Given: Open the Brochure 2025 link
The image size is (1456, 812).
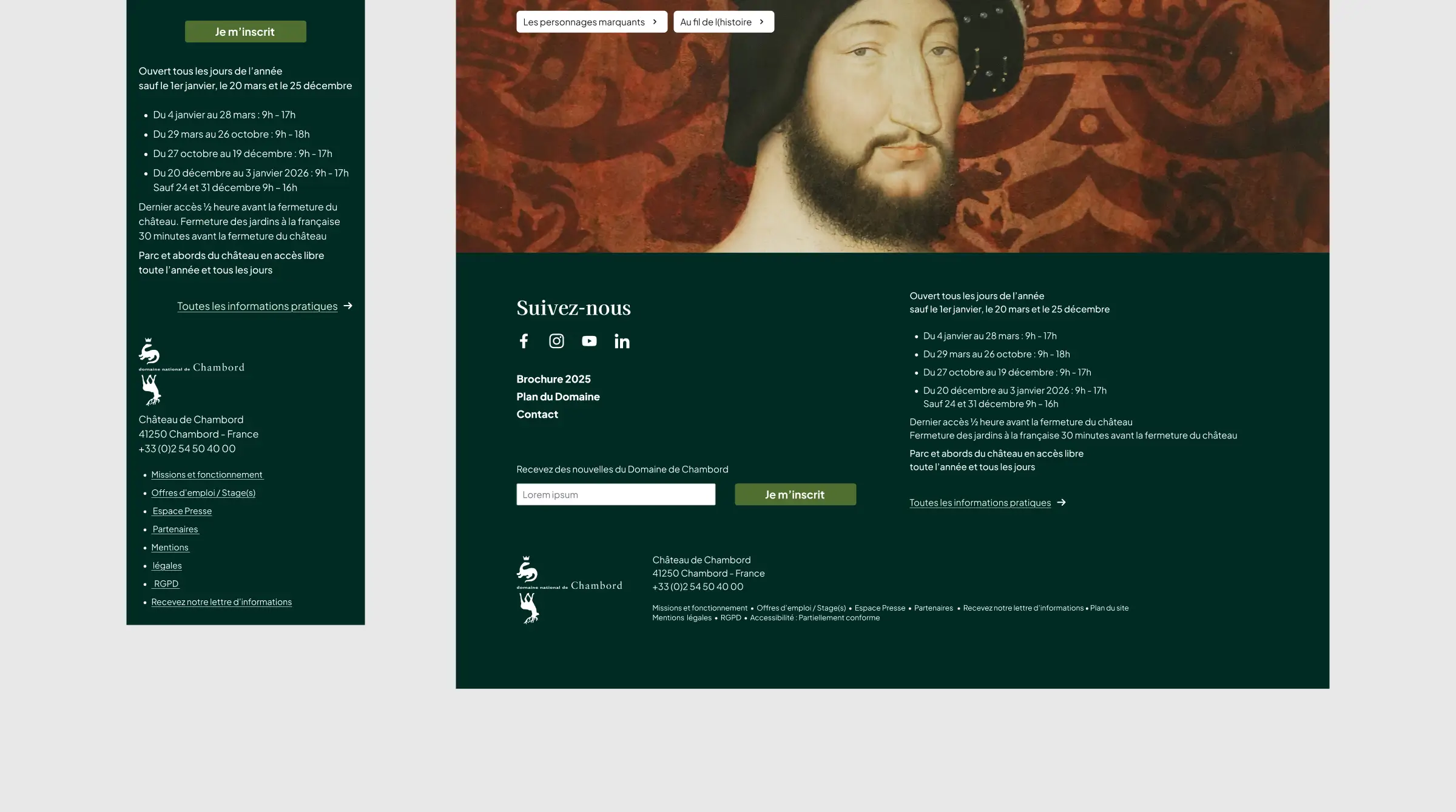Looking at the screenshot, I should [x=553, y=379].
